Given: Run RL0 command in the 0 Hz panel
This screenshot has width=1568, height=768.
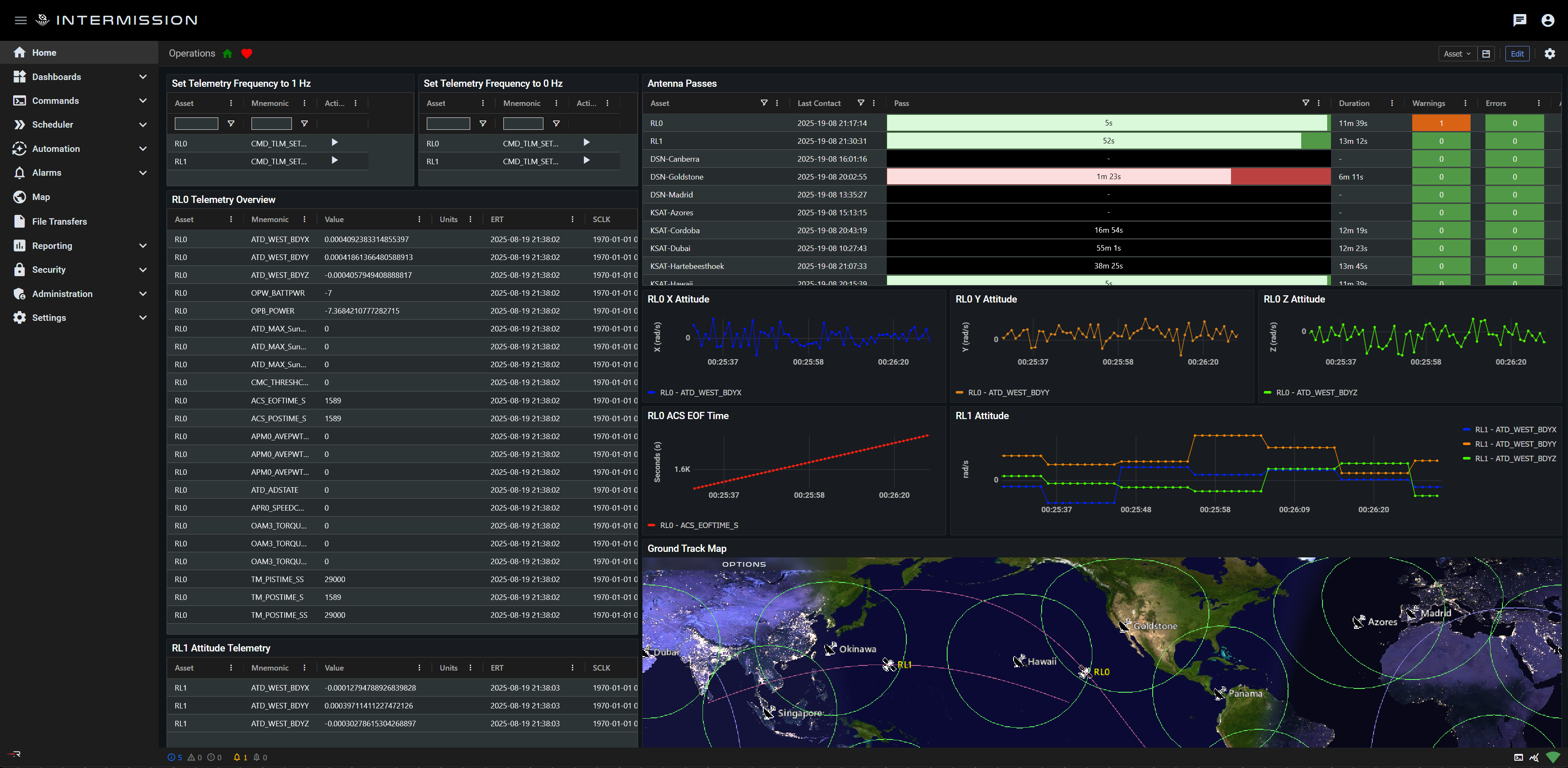Looking at the screenshot, I should tap(586, 143).
